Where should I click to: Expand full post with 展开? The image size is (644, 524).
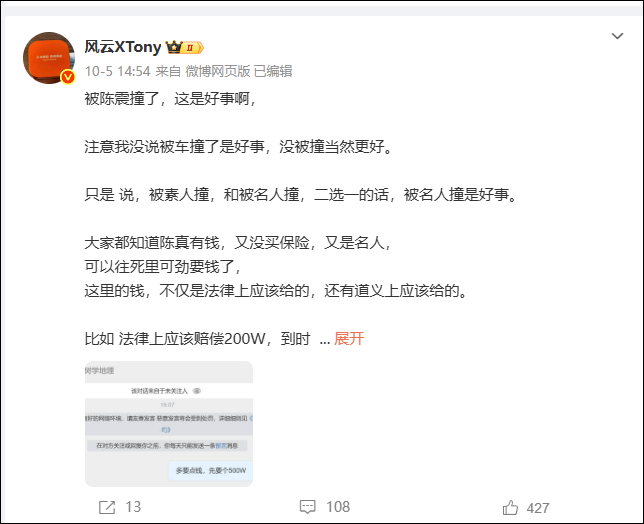(349, 339)
